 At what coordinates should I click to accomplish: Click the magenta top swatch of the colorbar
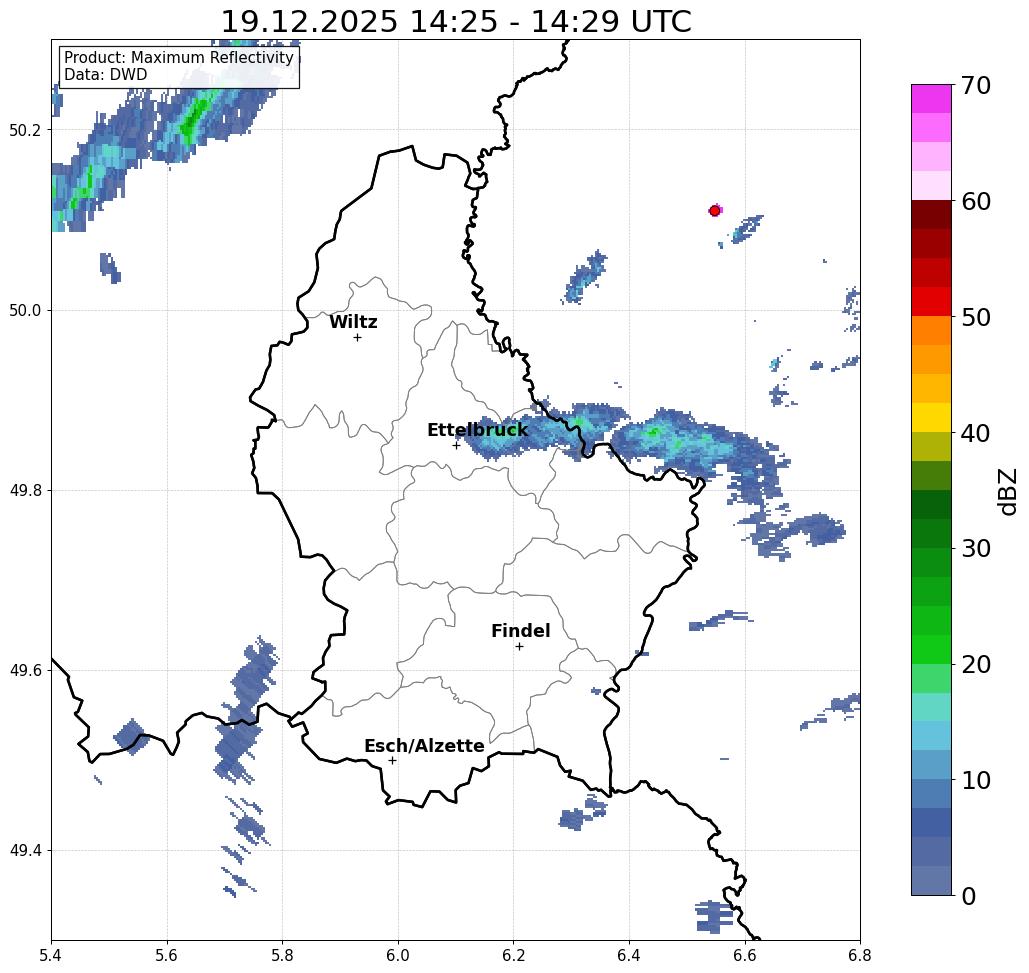point(931,99)
